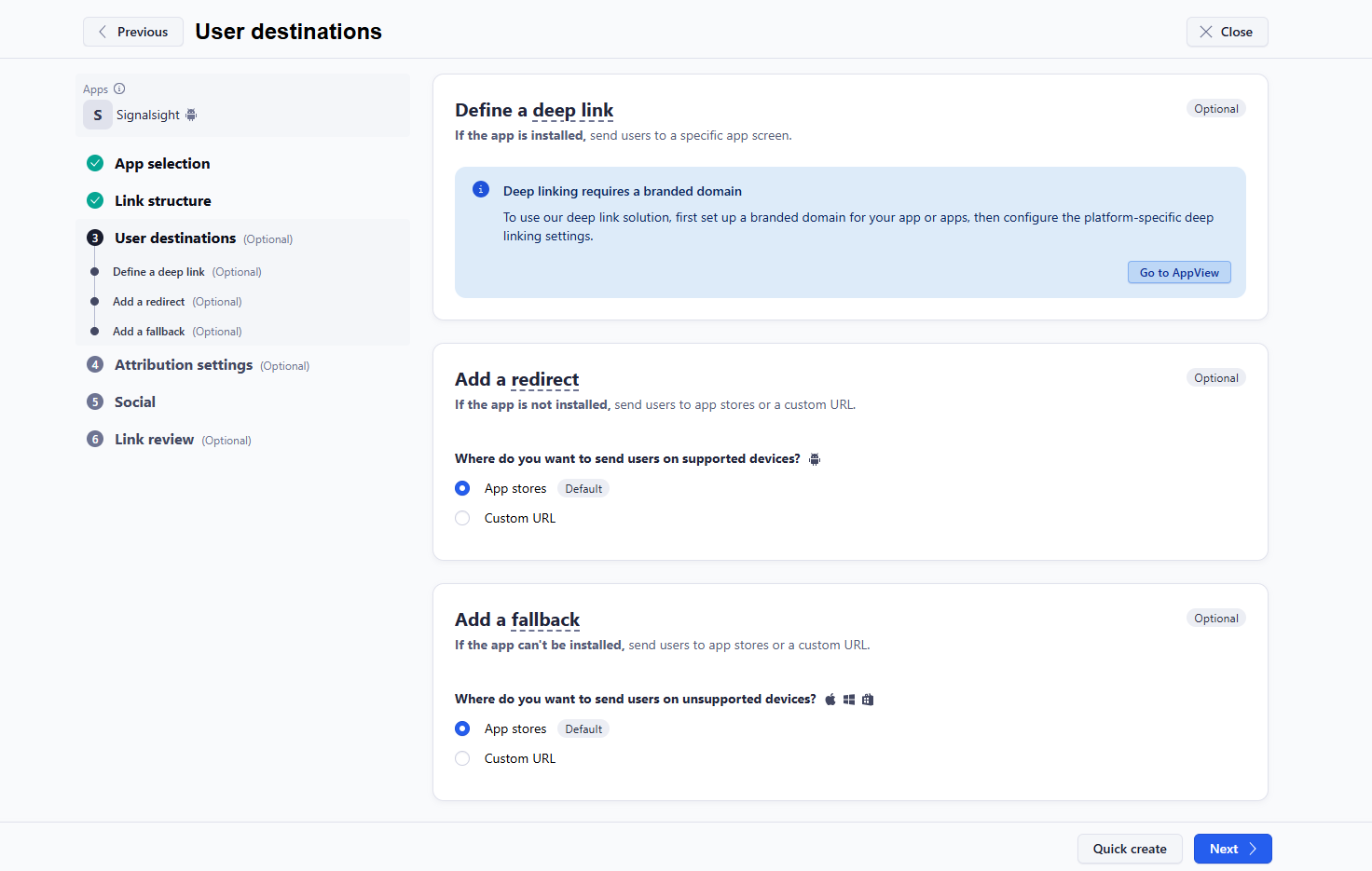Click the Signalsight app name
This screenshot has width=1372, height=871.
(x=148, y=115)
